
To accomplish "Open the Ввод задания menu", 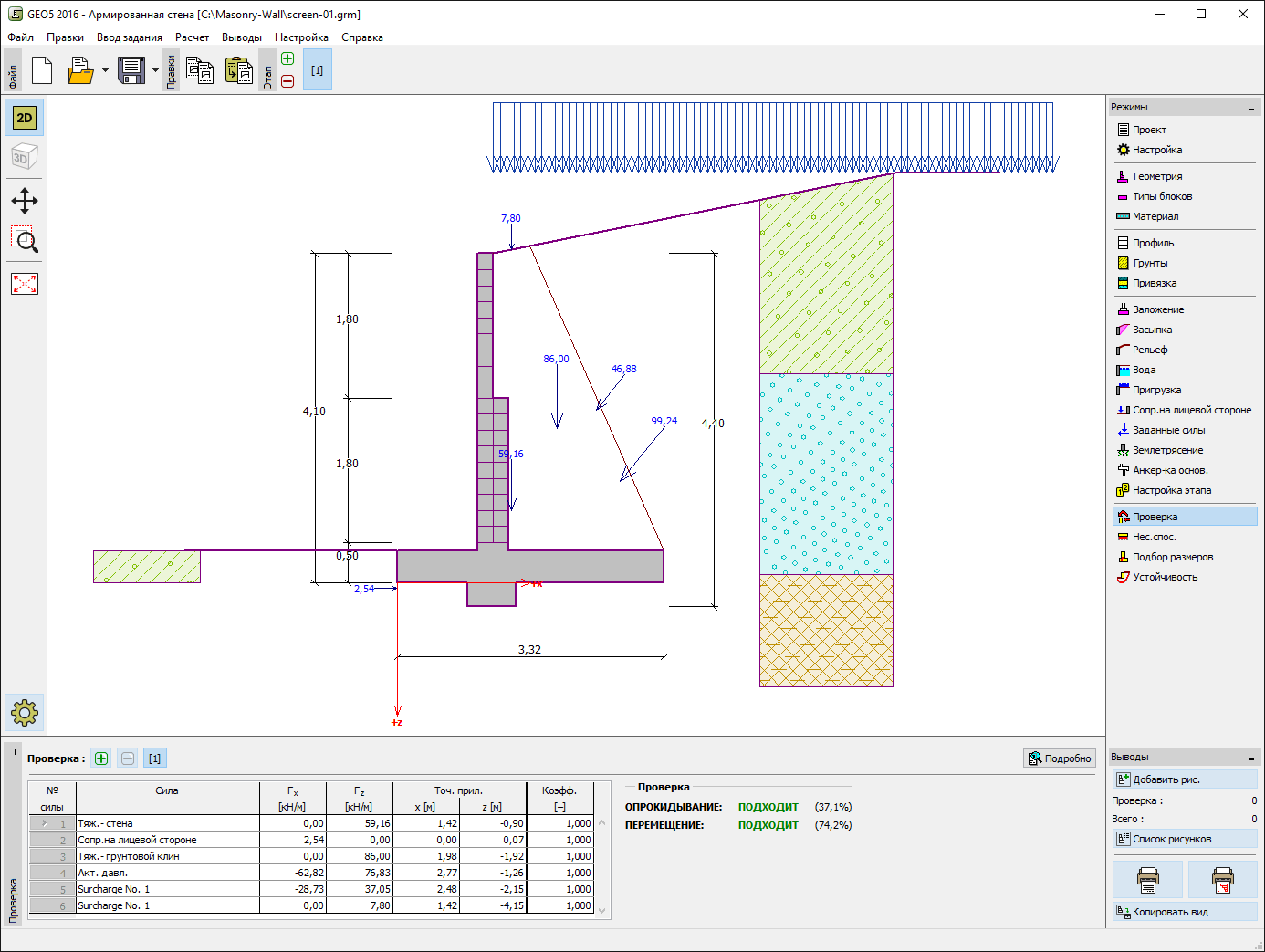I will [x=130, y=37].
